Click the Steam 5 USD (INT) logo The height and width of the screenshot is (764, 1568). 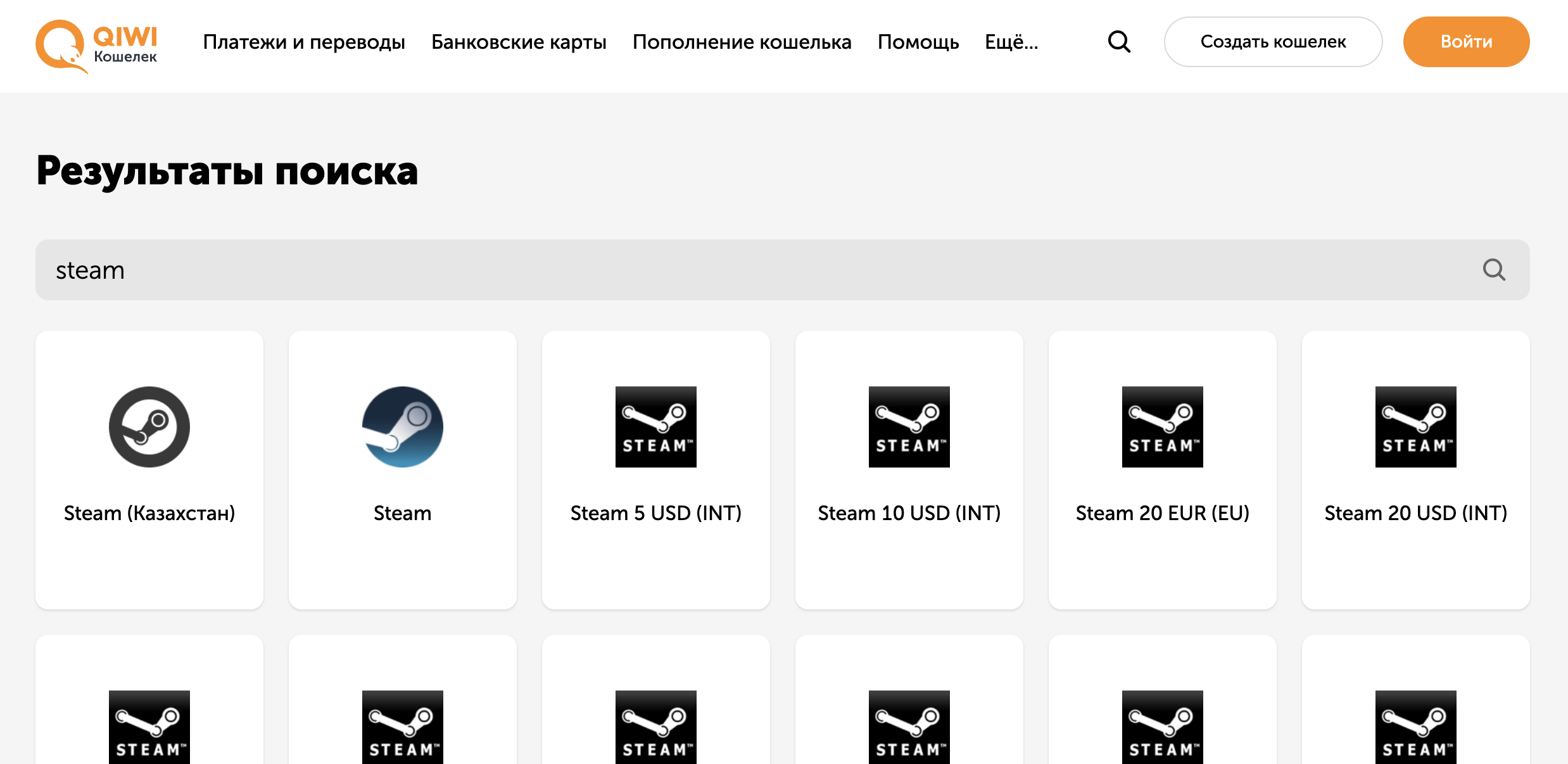[x=656, y=427]
